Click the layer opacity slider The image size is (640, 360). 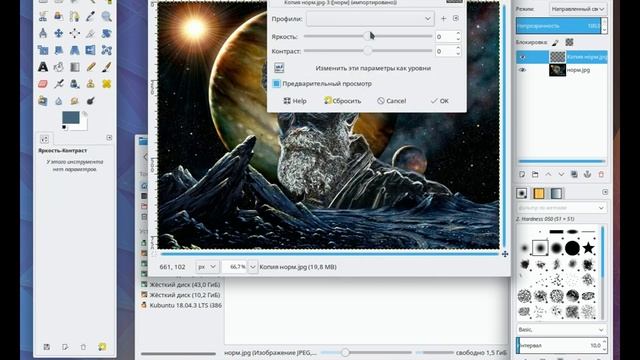[x=558, y=26]
